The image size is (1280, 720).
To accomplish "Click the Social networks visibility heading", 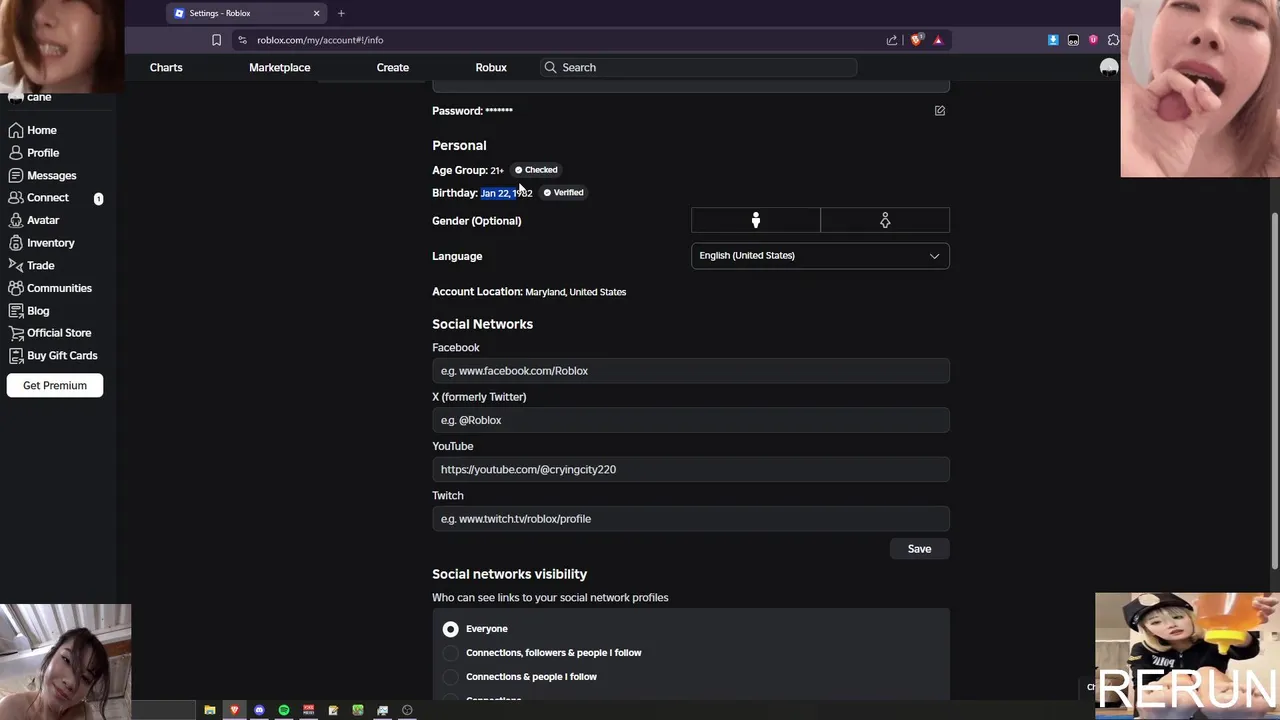I will (510, 574).
